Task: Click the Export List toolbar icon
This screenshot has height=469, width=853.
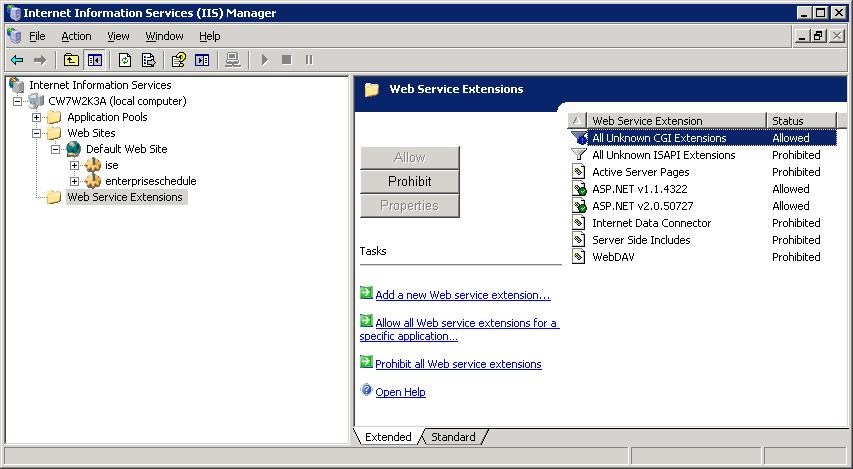Action: tap(148, 60)
